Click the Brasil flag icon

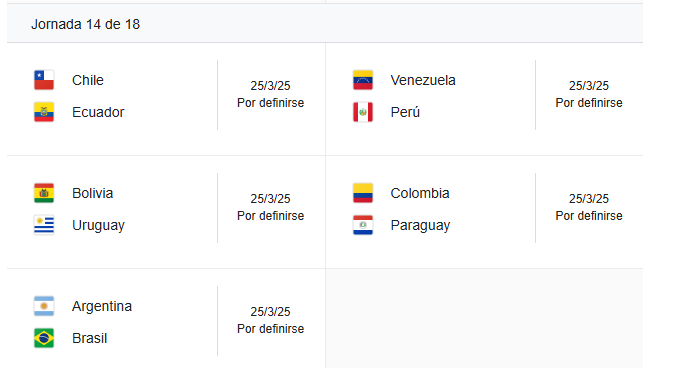point(44,338)
